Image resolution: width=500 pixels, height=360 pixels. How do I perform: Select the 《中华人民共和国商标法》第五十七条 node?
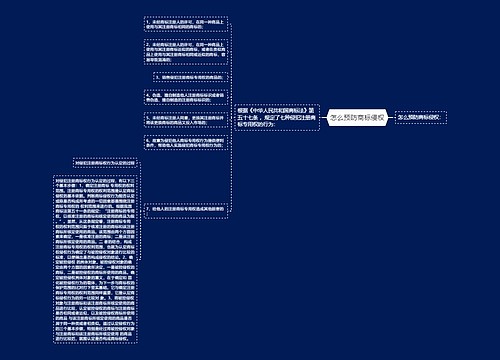(x=277, y=117)
